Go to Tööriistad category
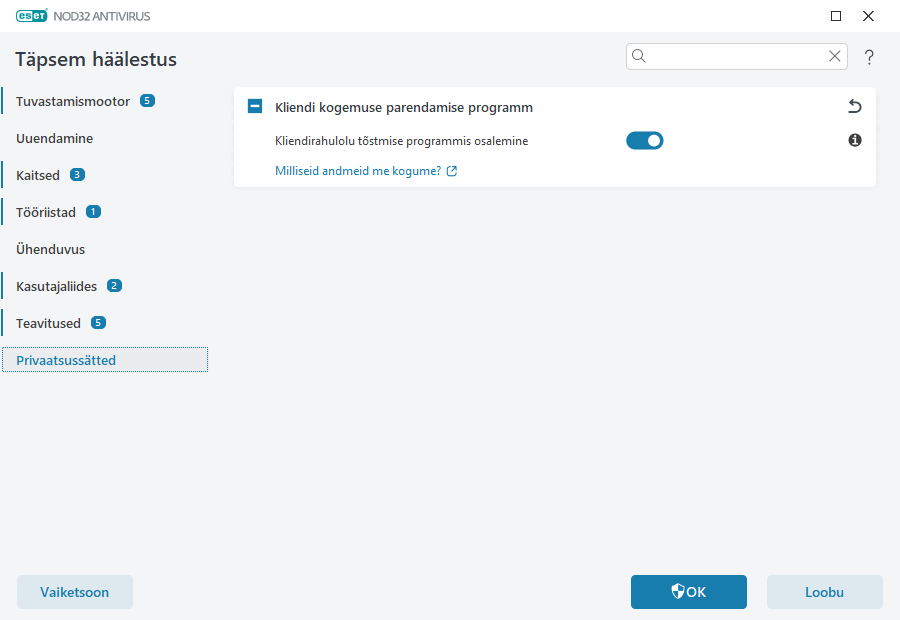Viewport: 900px width, 620px height. coord(46,212)
